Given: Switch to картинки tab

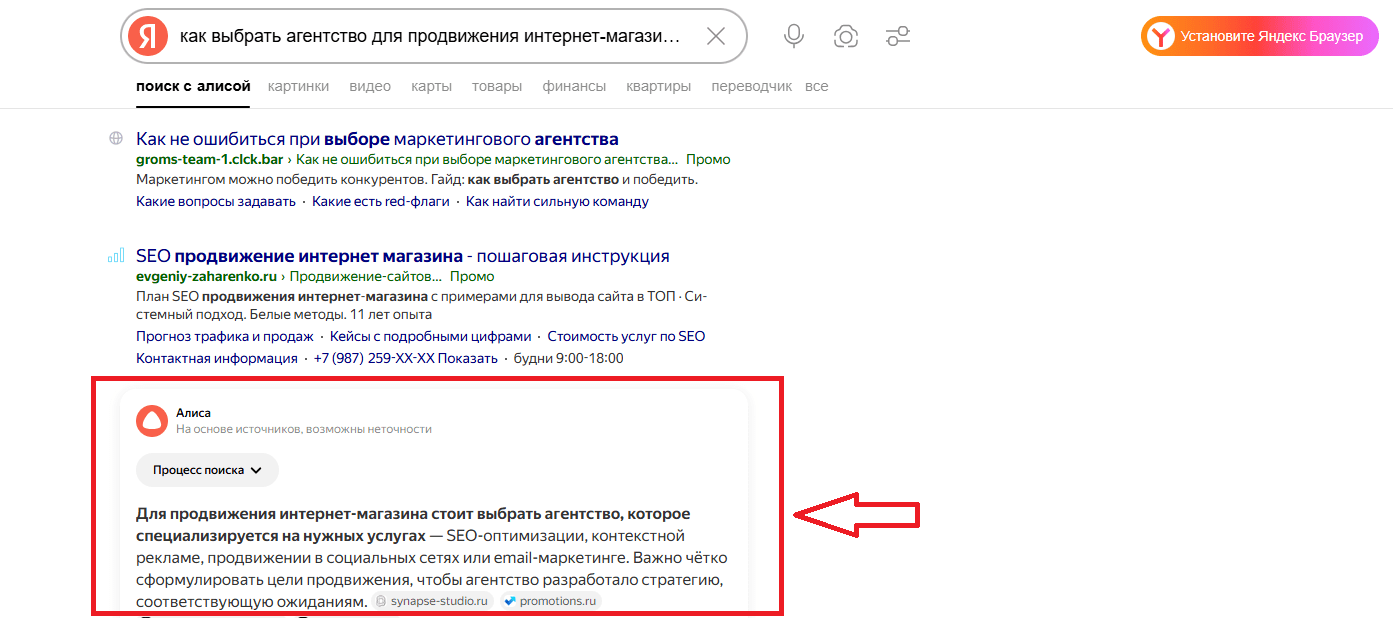Looking at the screenshot, I should click(x=298, y=86).
